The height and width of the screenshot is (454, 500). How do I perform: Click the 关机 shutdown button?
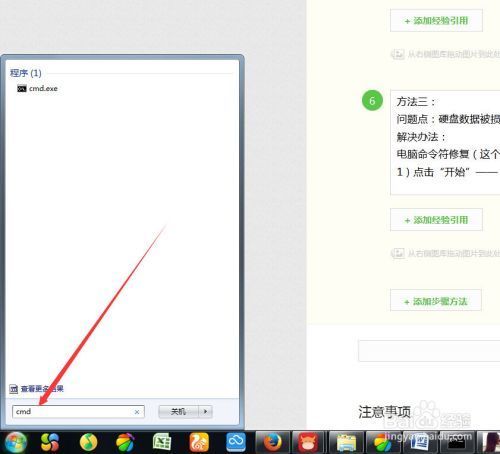click(x=178, y=412)
